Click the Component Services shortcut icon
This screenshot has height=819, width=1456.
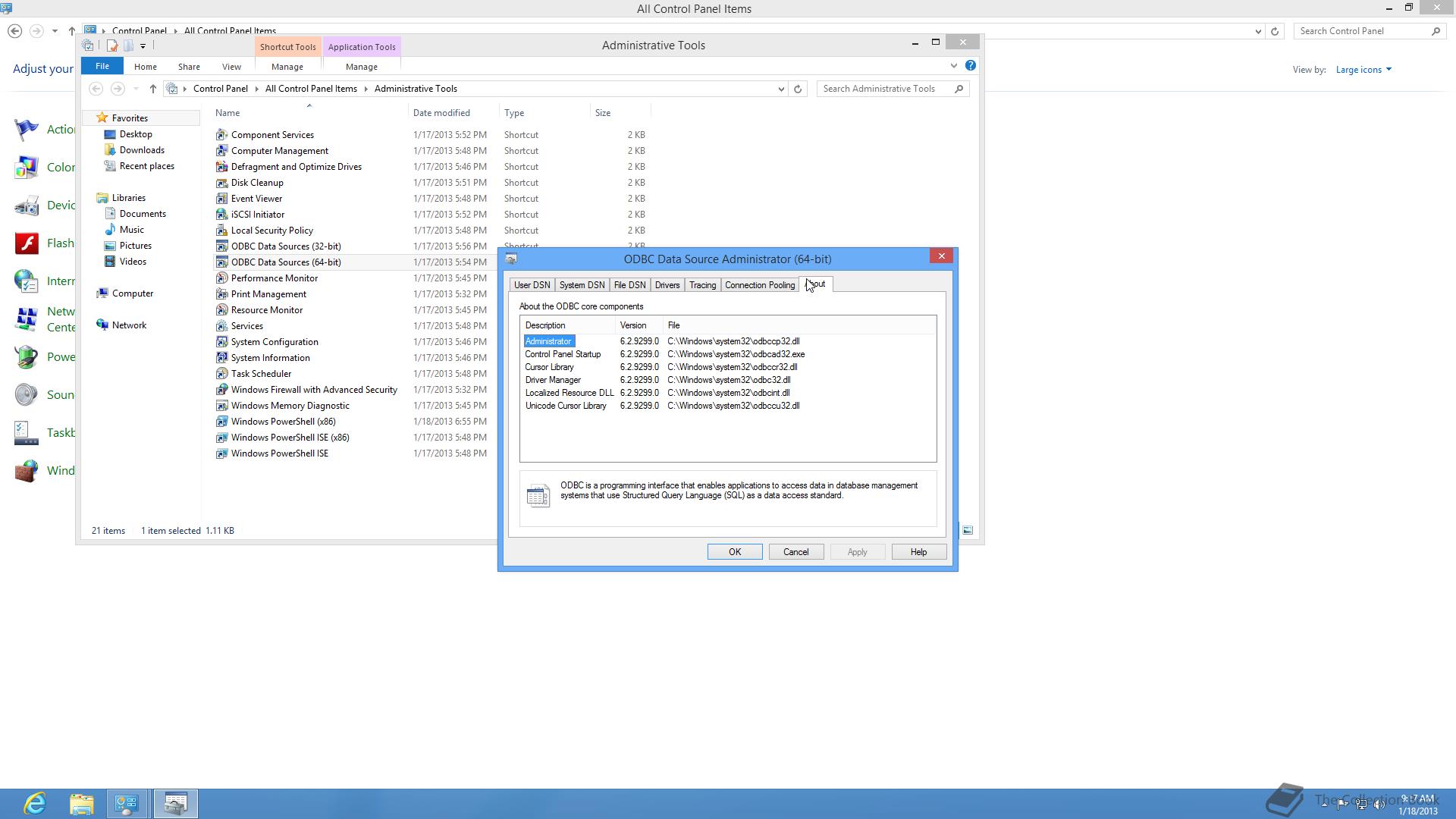pos(221,135)
